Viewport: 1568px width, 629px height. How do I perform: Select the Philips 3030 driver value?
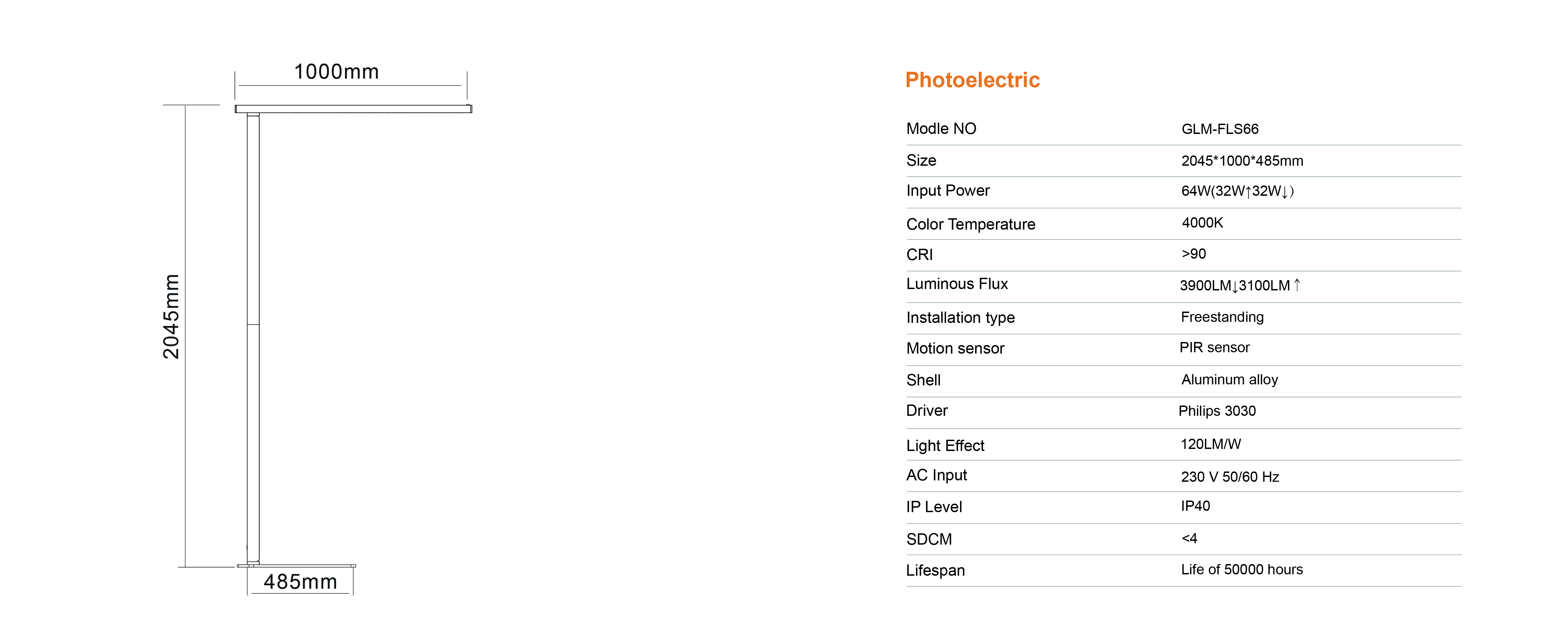click(x=1217, y=411)
